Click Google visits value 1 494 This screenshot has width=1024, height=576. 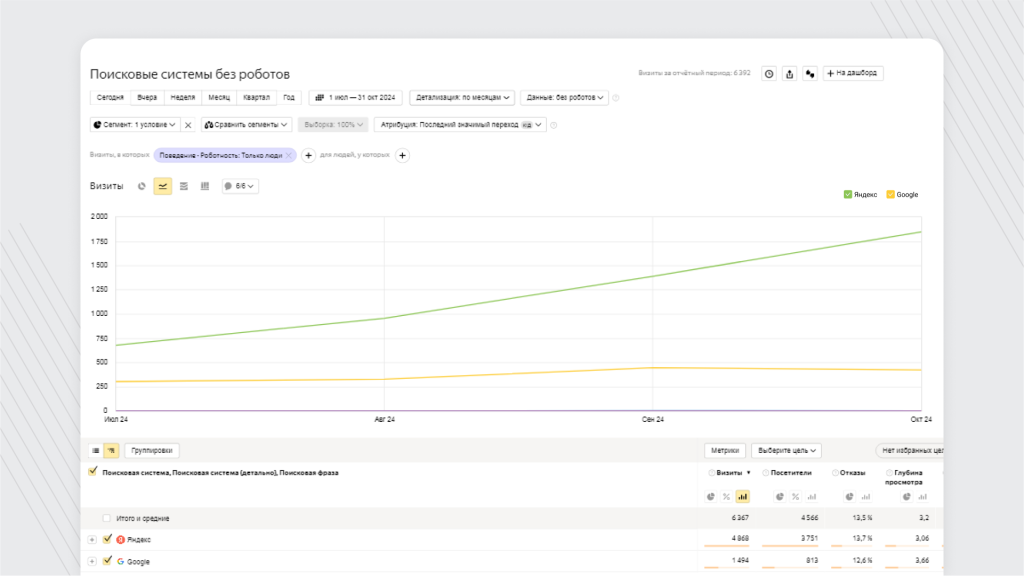(x=740, y=560)
